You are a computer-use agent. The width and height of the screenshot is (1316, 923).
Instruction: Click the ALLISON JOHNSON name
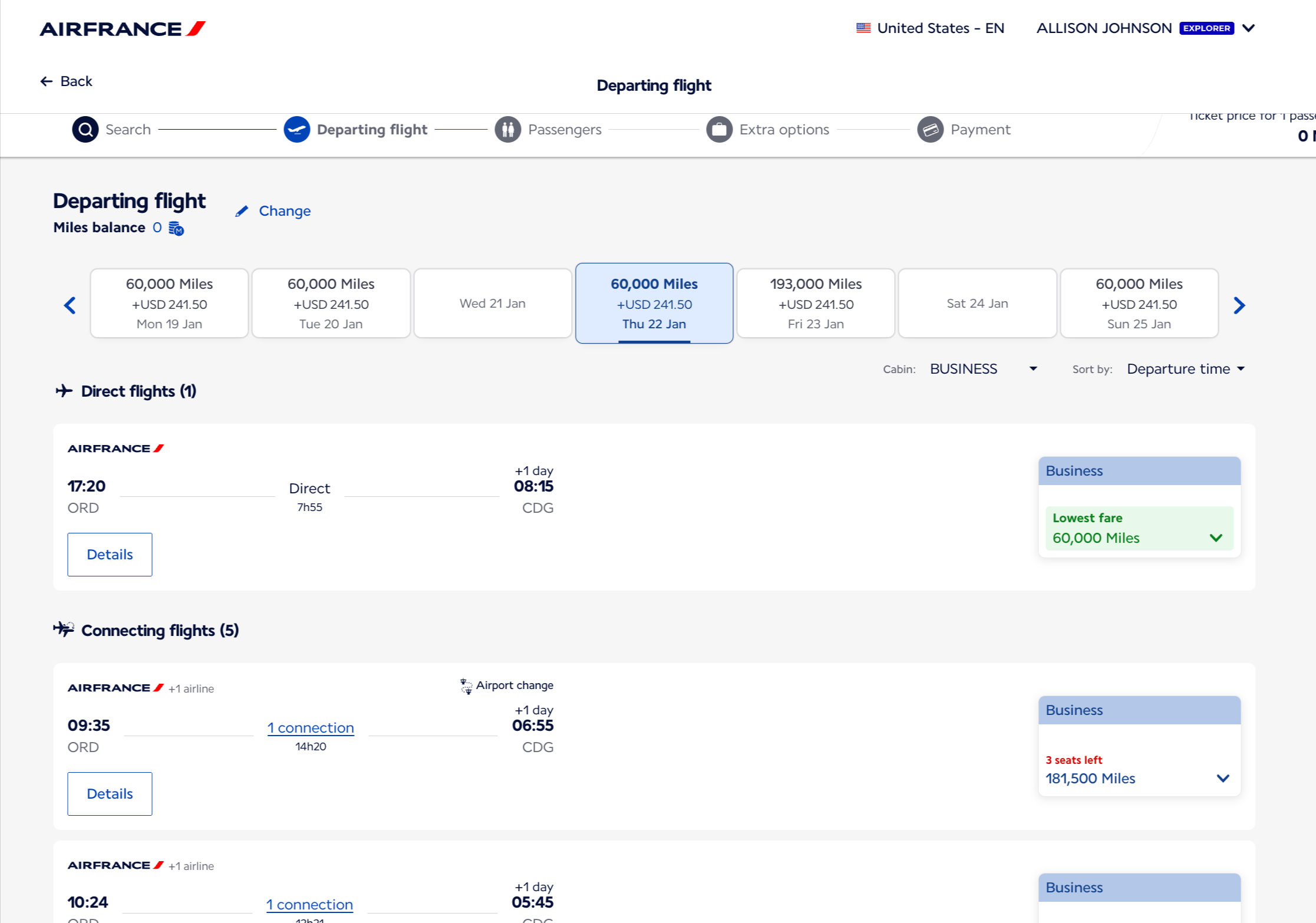(x=1104, y=28)
